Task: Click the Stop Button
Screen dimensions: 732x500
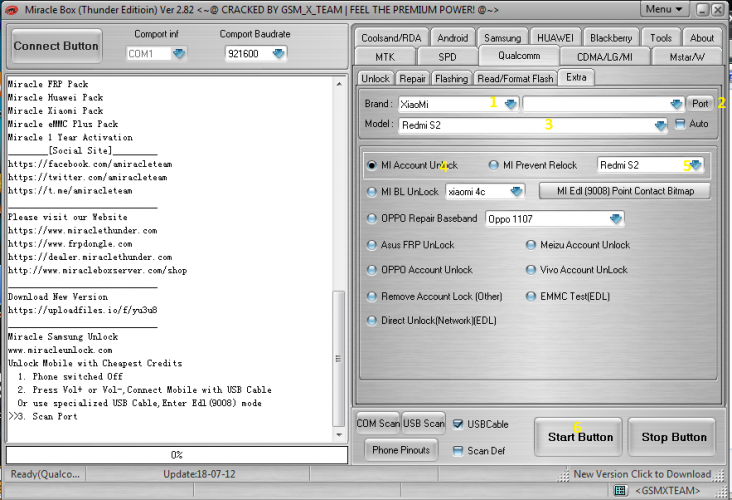Action: [674, 437]
